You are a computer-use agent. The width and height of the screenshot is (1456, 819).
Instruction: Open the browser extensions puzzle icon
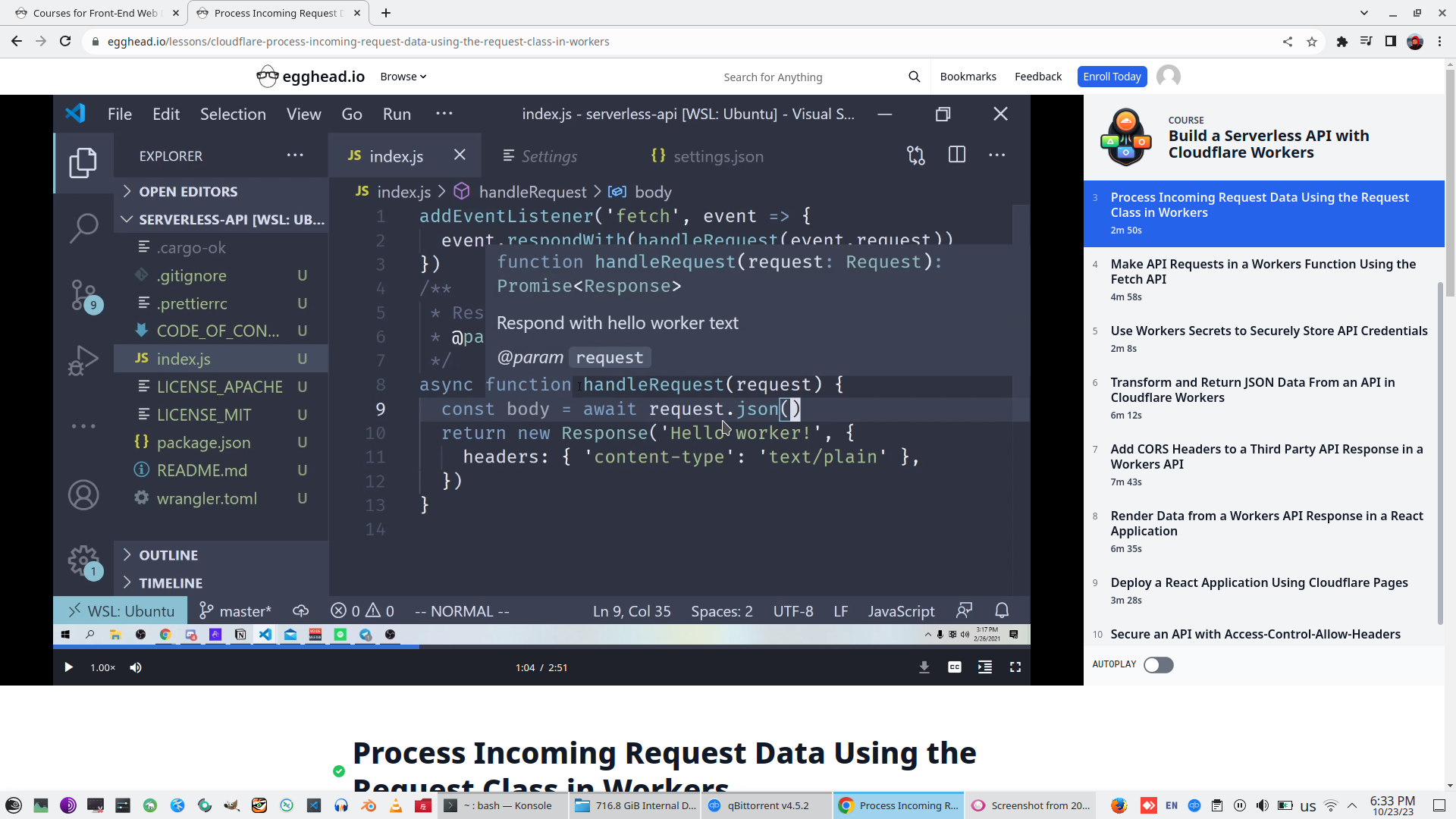pyautogui.click(x=1341, y=42)
